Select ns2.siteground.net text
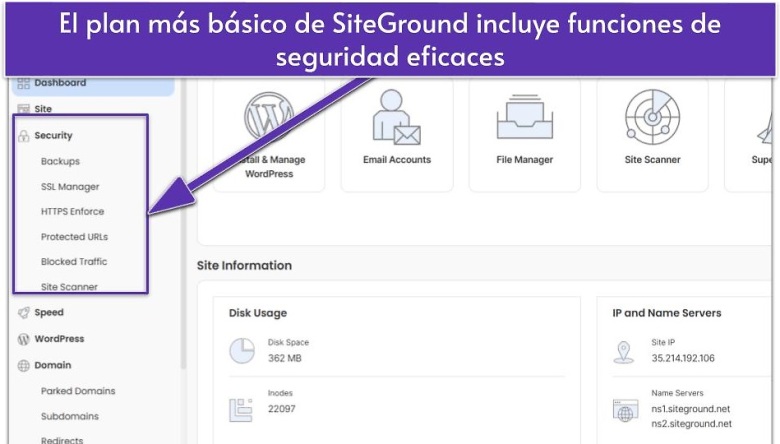The image size is (780, 444). [691, 424]
